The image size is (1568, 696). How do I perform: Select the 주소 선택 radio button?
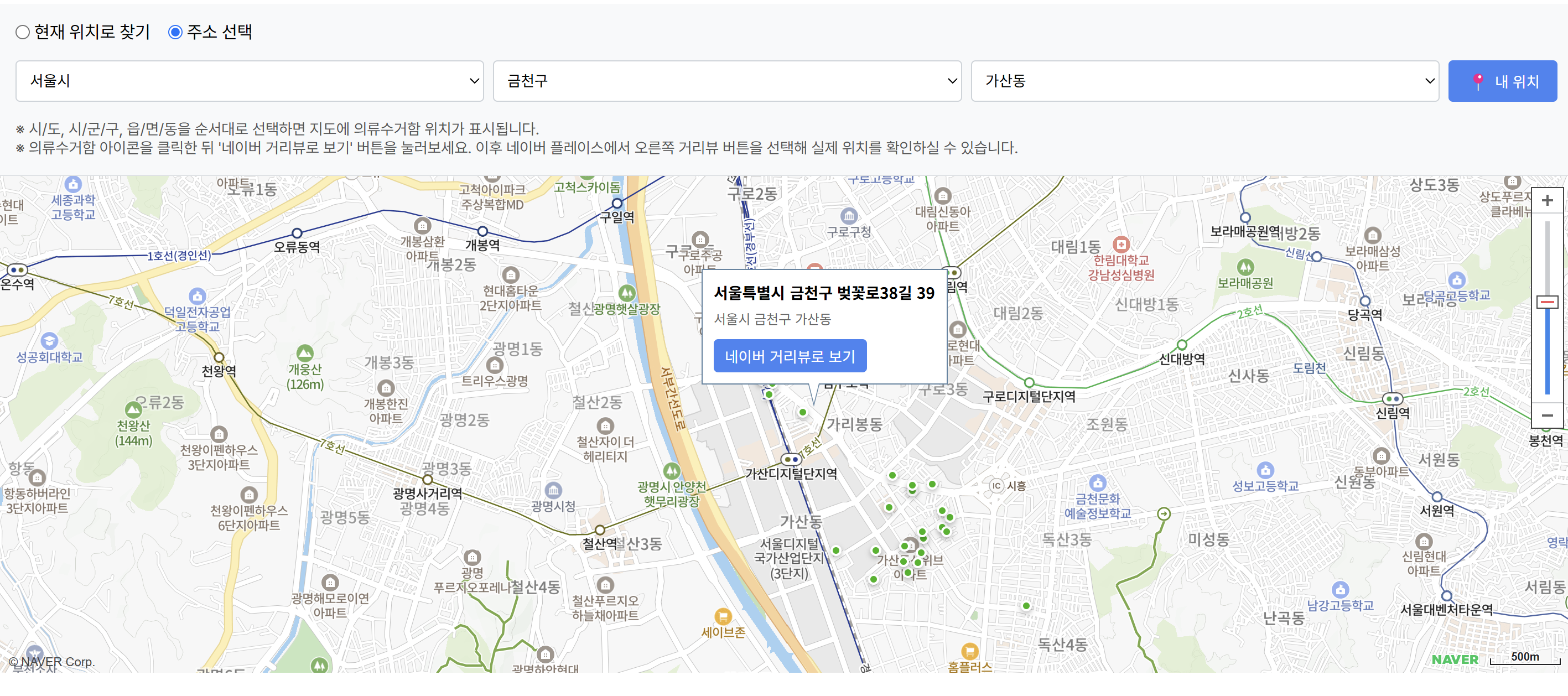pyautogui.click(x=175, y=32)
